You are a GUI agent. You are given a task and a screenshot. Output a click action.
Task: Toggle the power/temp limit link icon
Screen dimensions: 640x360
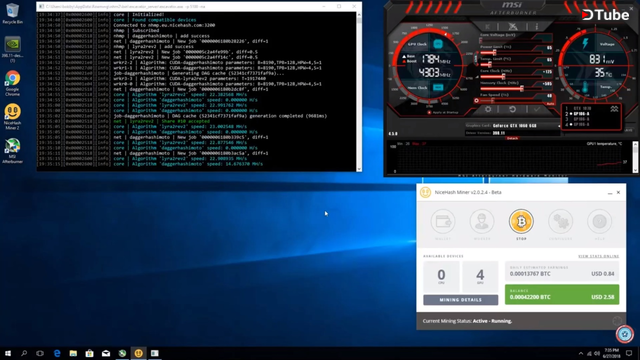(476, 59)
